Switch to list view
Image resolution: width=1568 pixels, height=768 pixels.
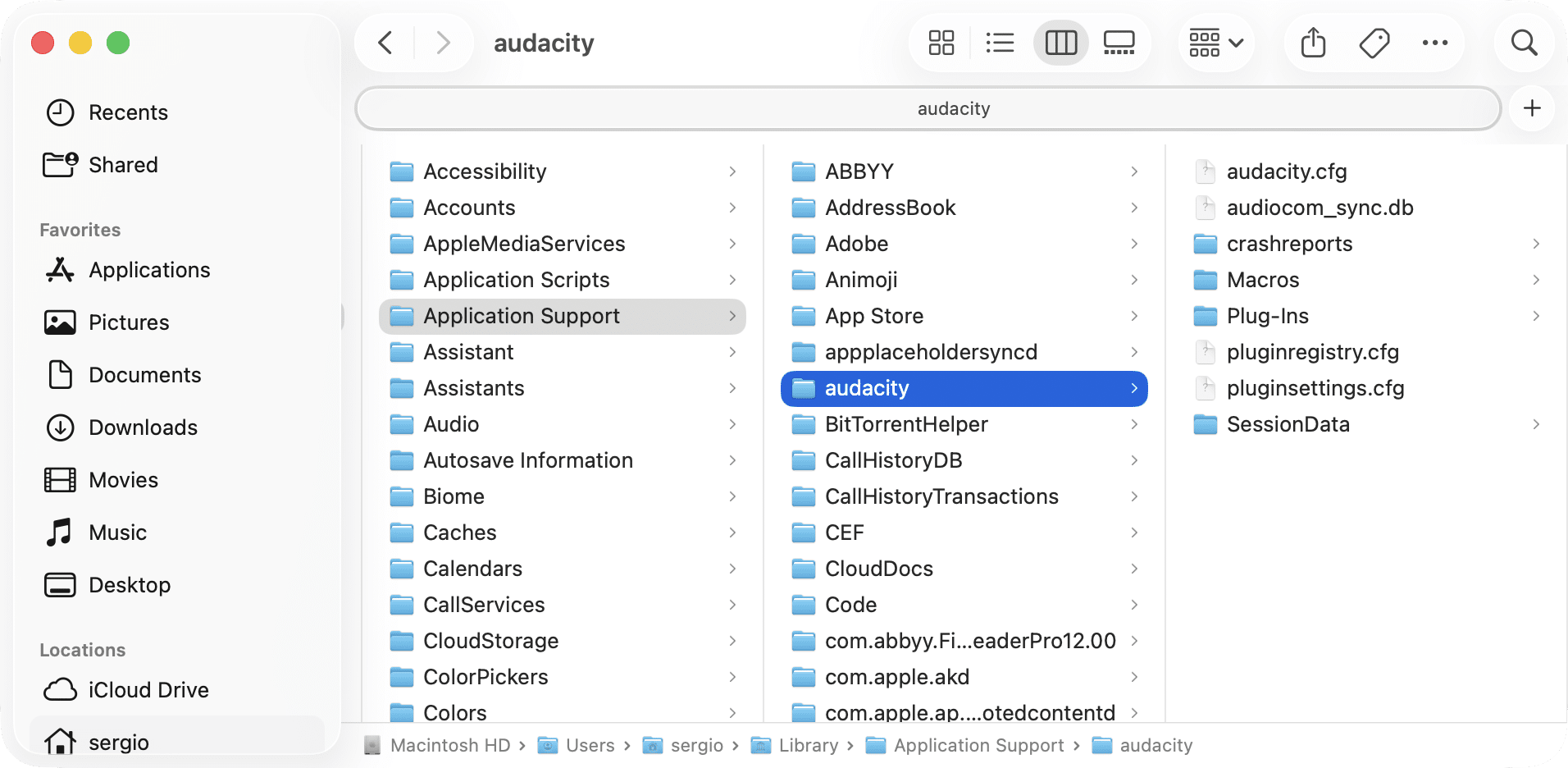pyautogui.click(x=1000, y=43)
